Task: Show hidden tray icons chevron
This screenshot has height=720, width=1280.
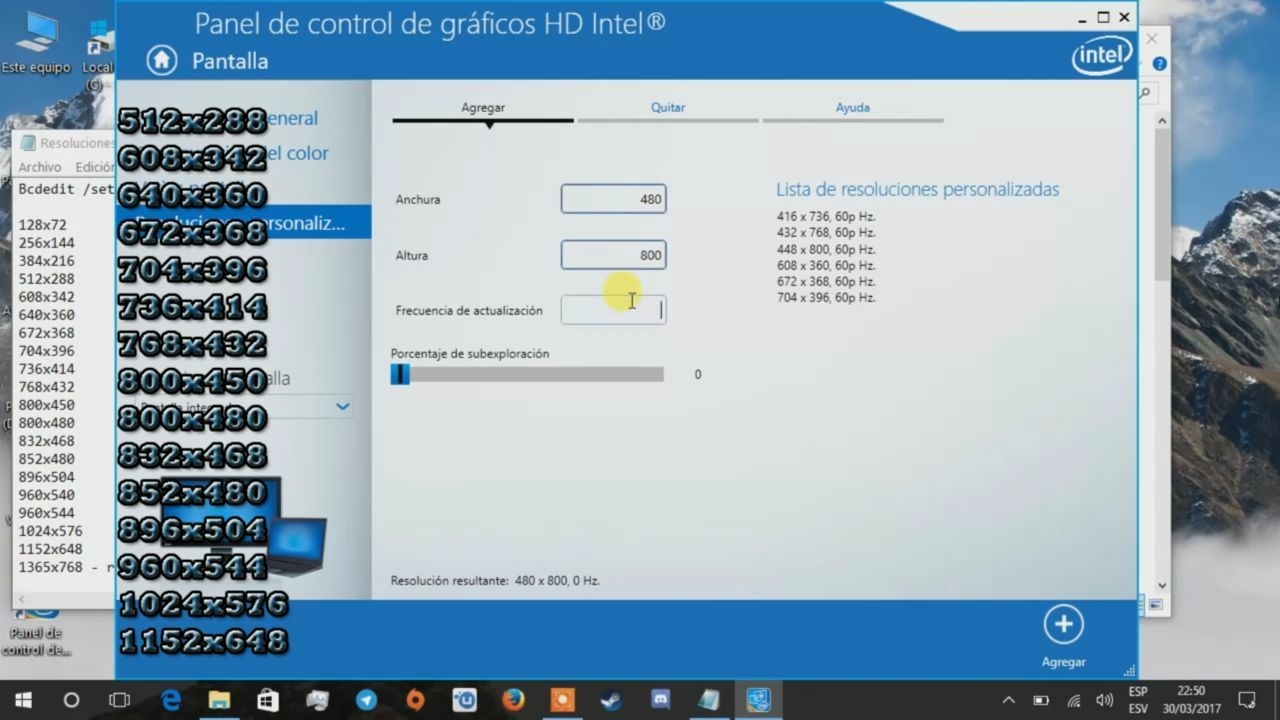Action: (1008, 700)
